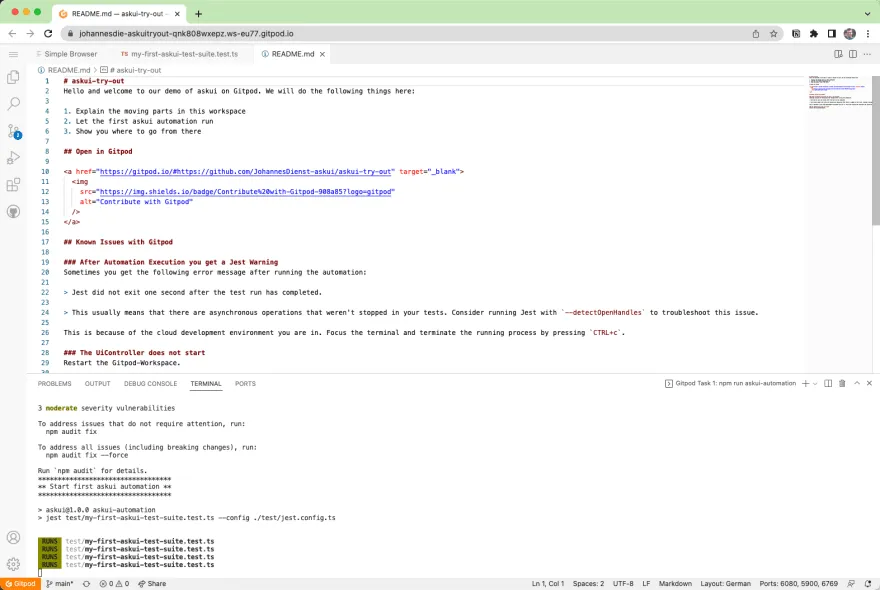Switch to the PORTS panel tab
The image size is (880, 590).
245,383
